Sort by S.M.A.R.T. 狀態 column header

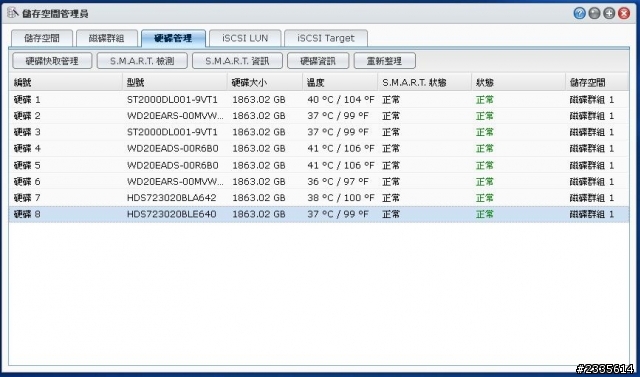(424, 83)
